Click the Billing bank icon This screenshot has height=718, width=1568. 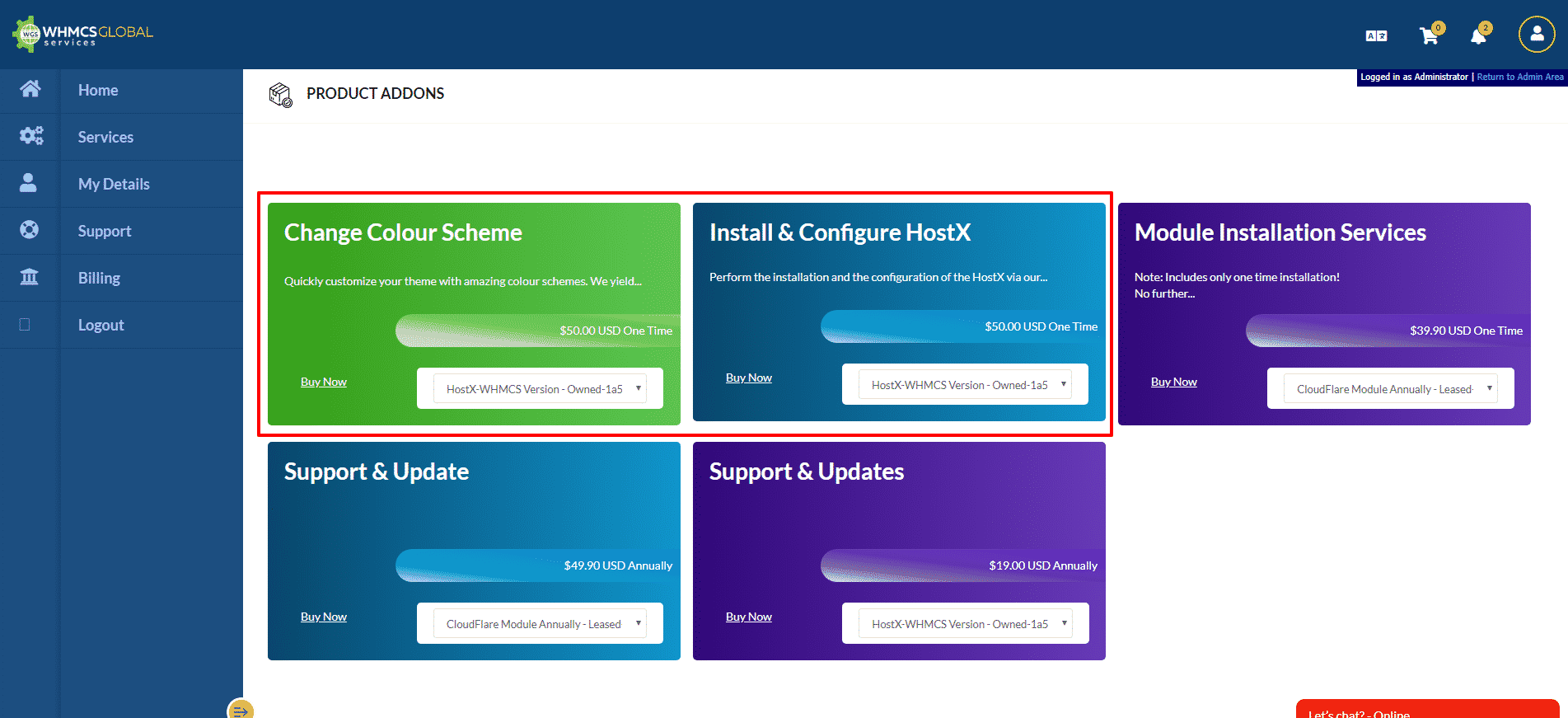[30, 277]
